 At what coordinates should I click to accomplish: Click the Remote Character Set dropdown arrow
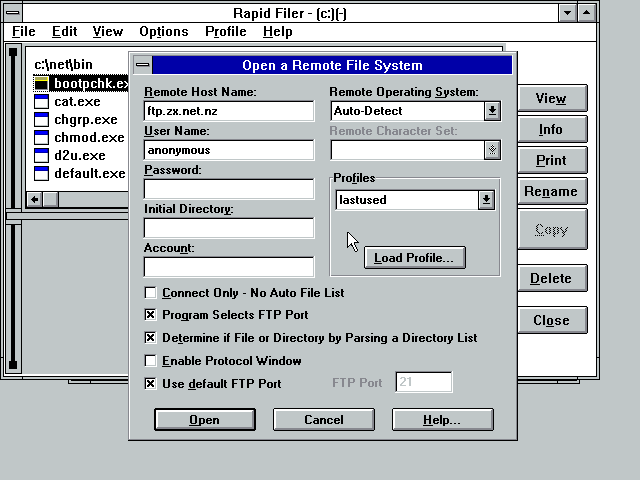[x=492, y=150]
